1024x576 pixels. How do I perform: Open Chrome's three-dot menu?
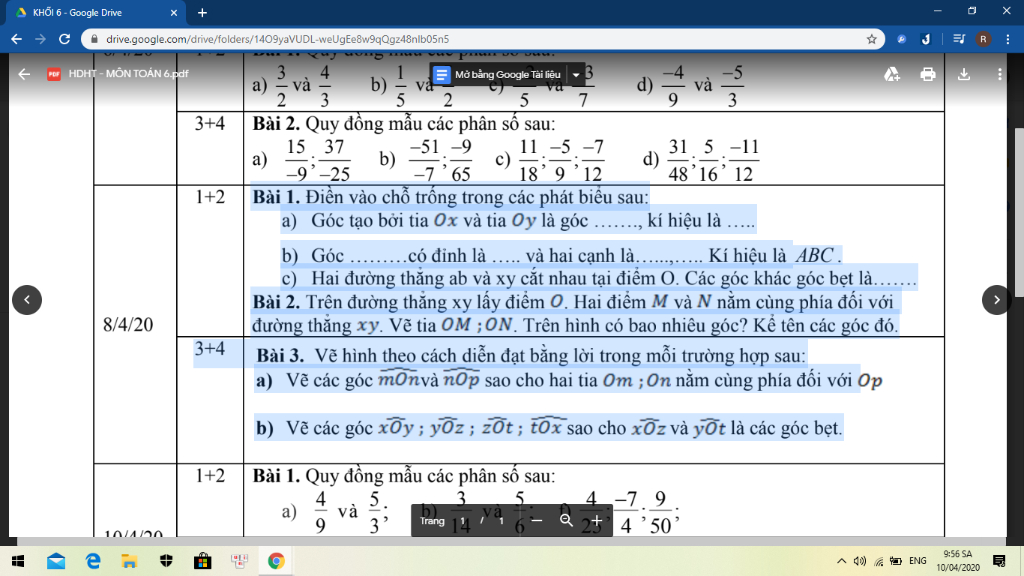1008,39
